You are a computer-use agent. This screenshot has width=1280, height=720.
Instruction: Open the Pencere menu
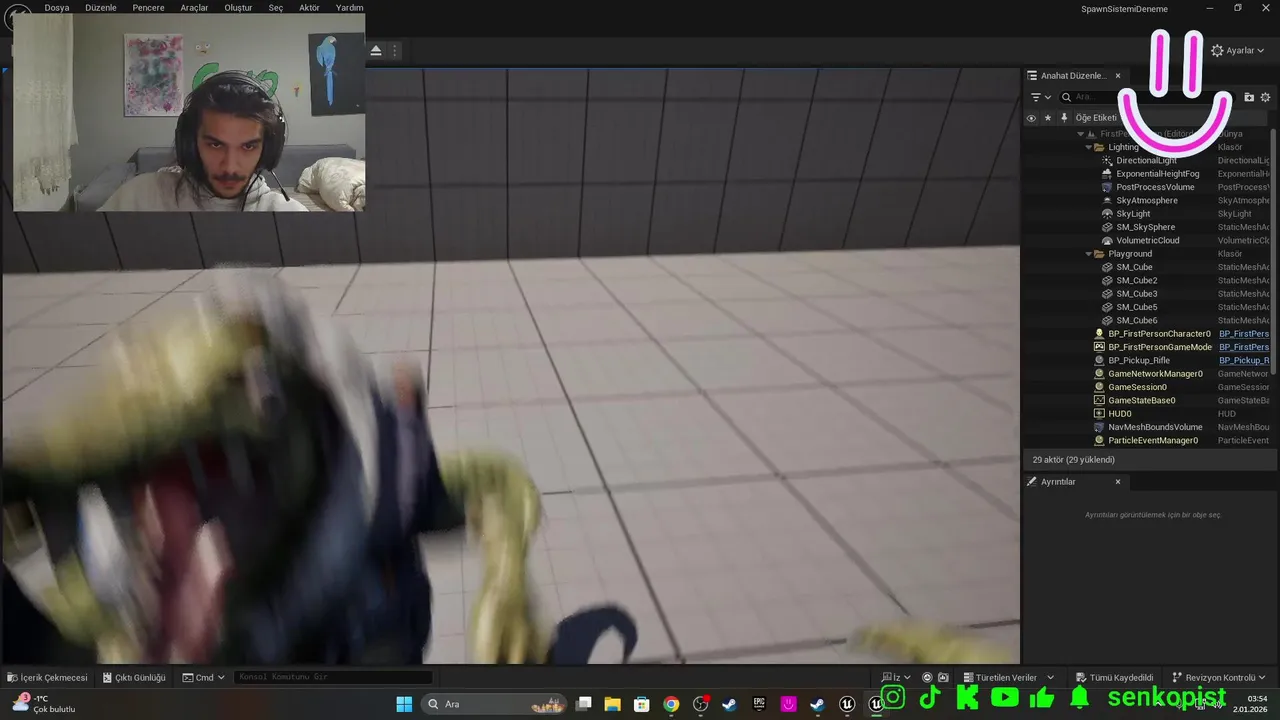point(148,7)
